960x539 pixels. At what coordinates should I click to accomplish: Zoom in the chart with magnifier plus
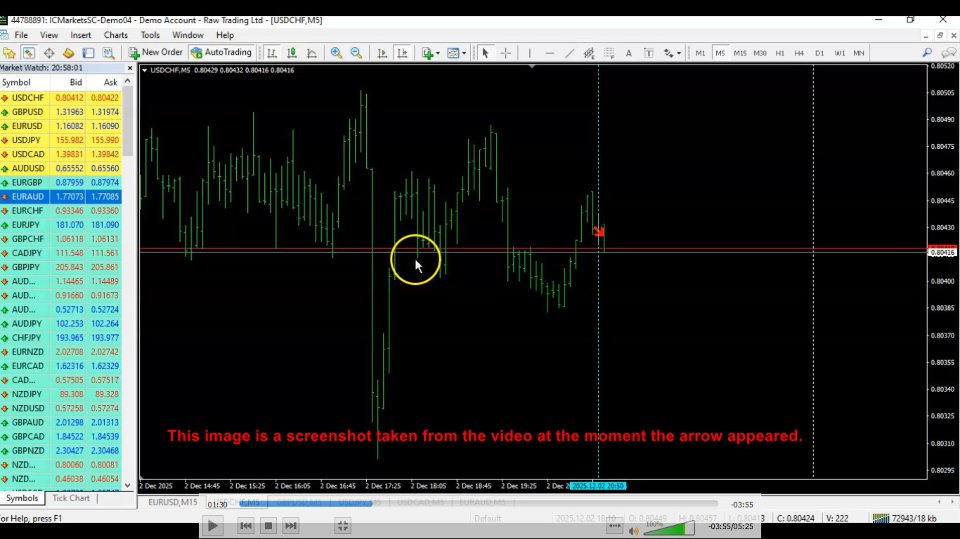[336, 53]
